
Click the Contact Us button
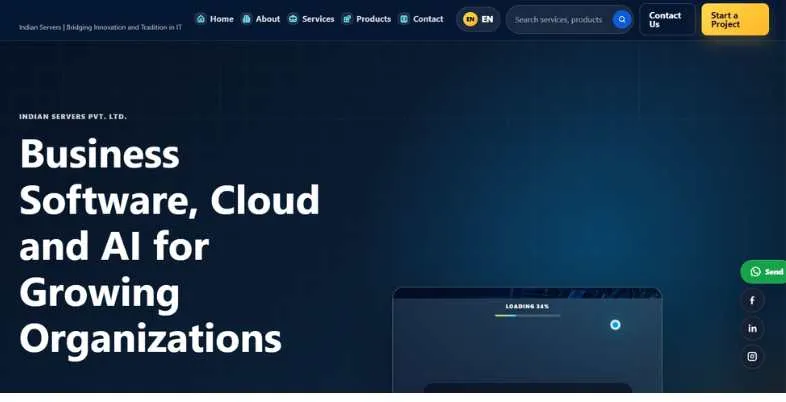(667, 20)
